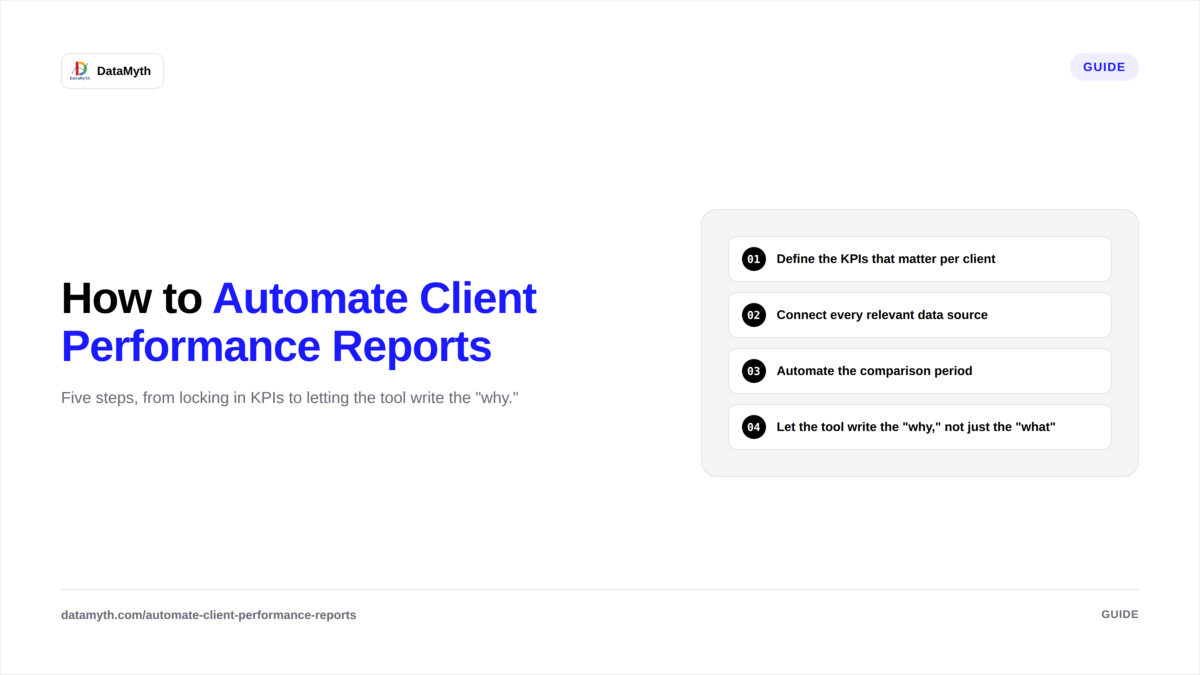Click the GUIDE label in the footer

point(1120,615)
